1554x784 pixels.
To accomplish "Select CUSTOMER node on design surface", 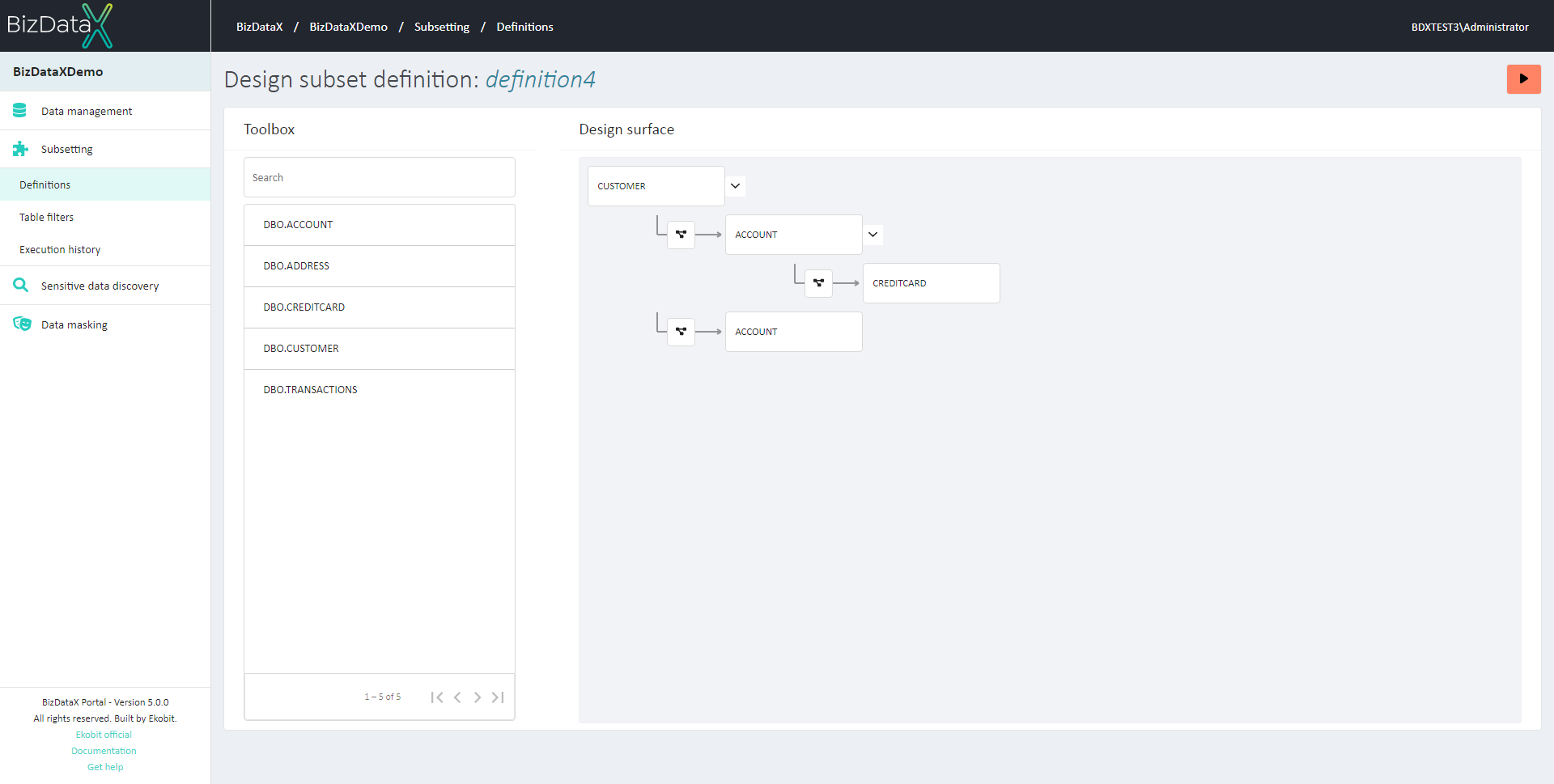I will [x=656, y=186].
